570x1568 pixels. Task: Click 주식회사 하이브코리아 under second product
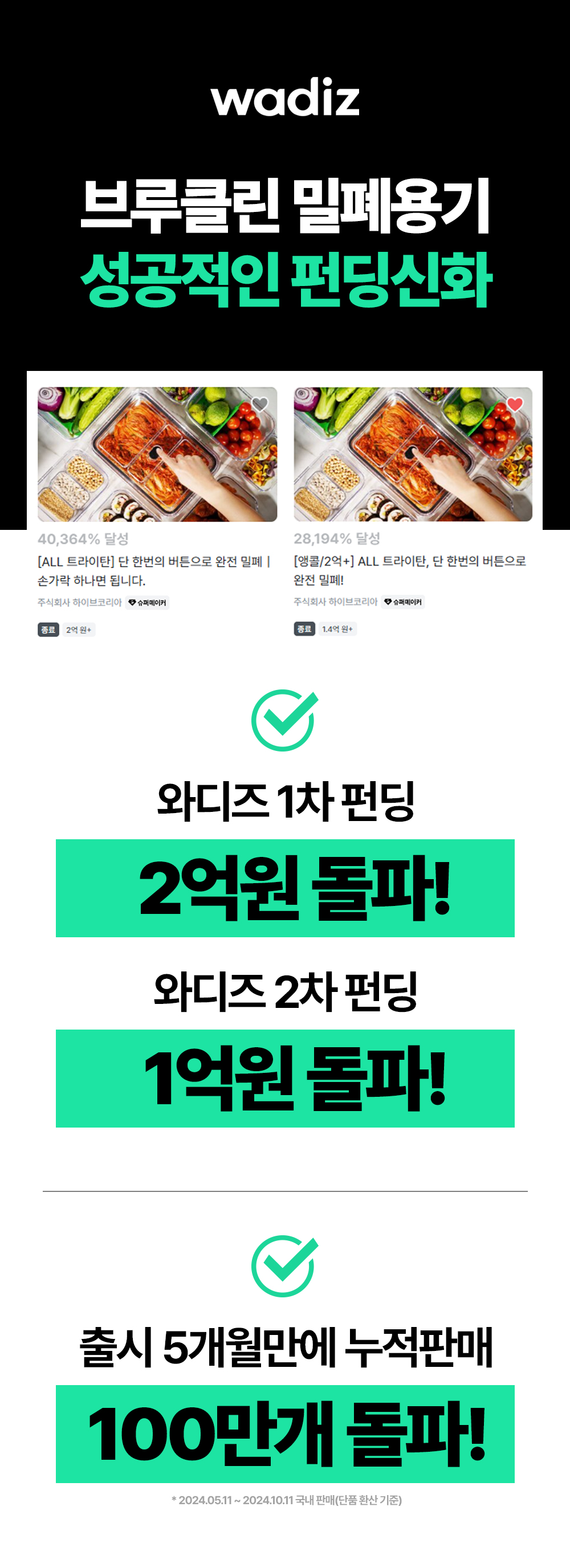click(336, 602)
